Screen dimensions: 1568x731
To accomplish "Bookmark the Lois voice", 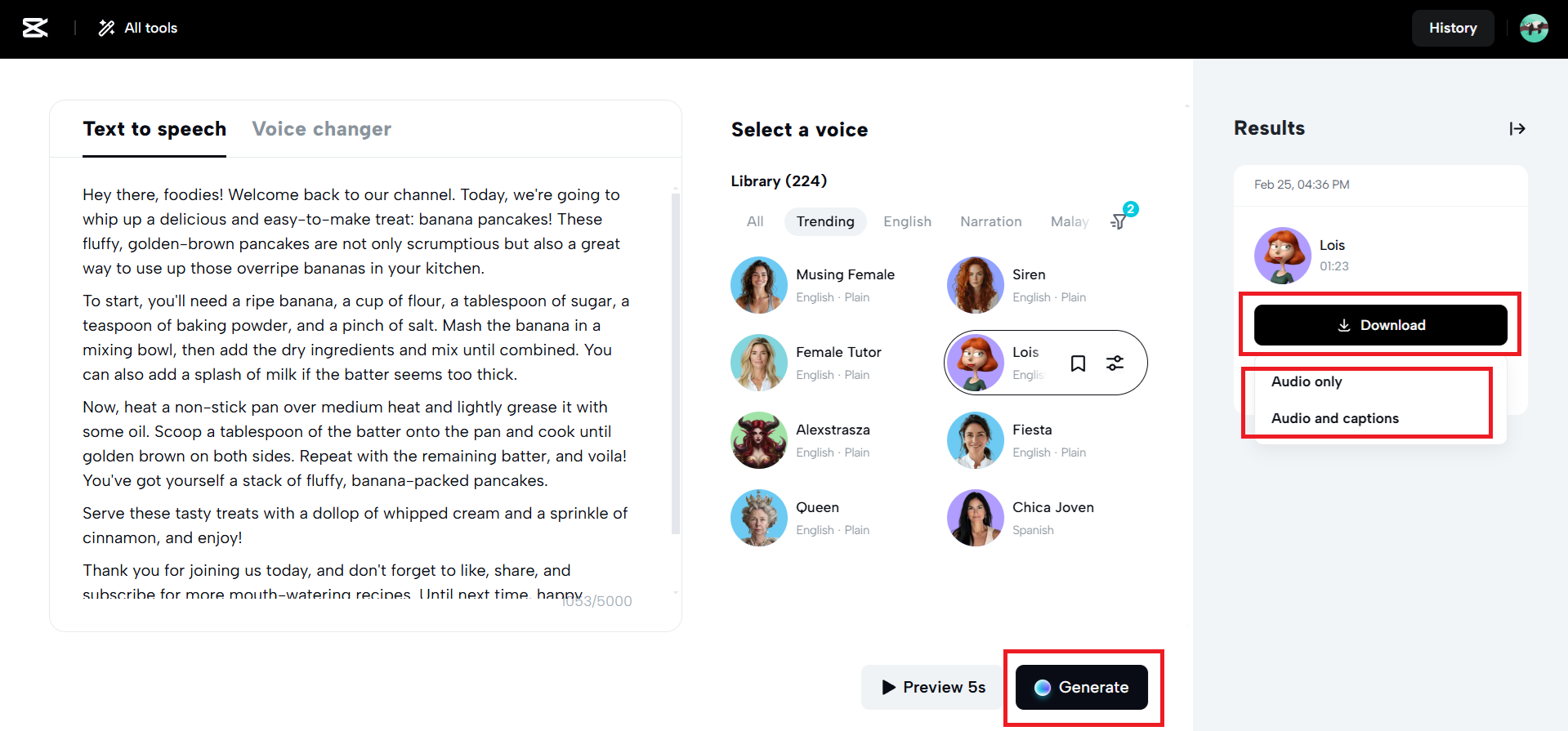I will tap(1078, 363).
